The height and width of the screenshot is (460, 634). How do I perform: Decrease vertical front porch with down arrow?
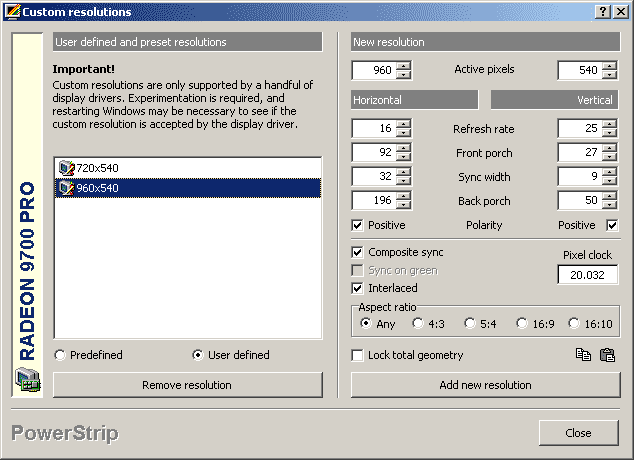(609, 157)
